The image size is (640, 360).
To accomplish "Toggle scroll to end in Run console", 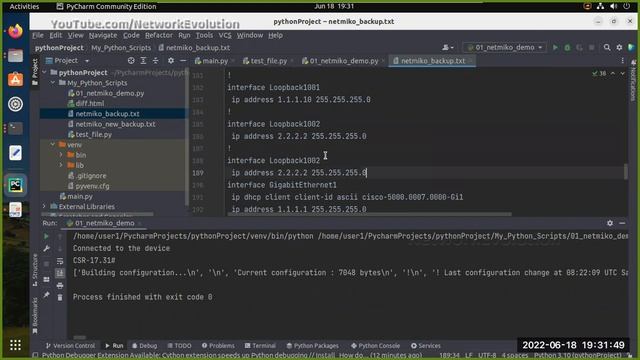I will coord(60,273).
